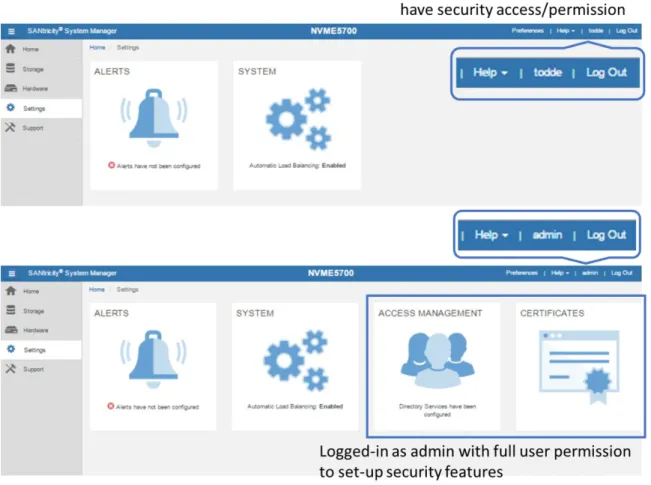Click Alerts bell icon in bottom window
Image resolution: width=651 pixels, height=485 pixels.
click(x=153, y=359)
